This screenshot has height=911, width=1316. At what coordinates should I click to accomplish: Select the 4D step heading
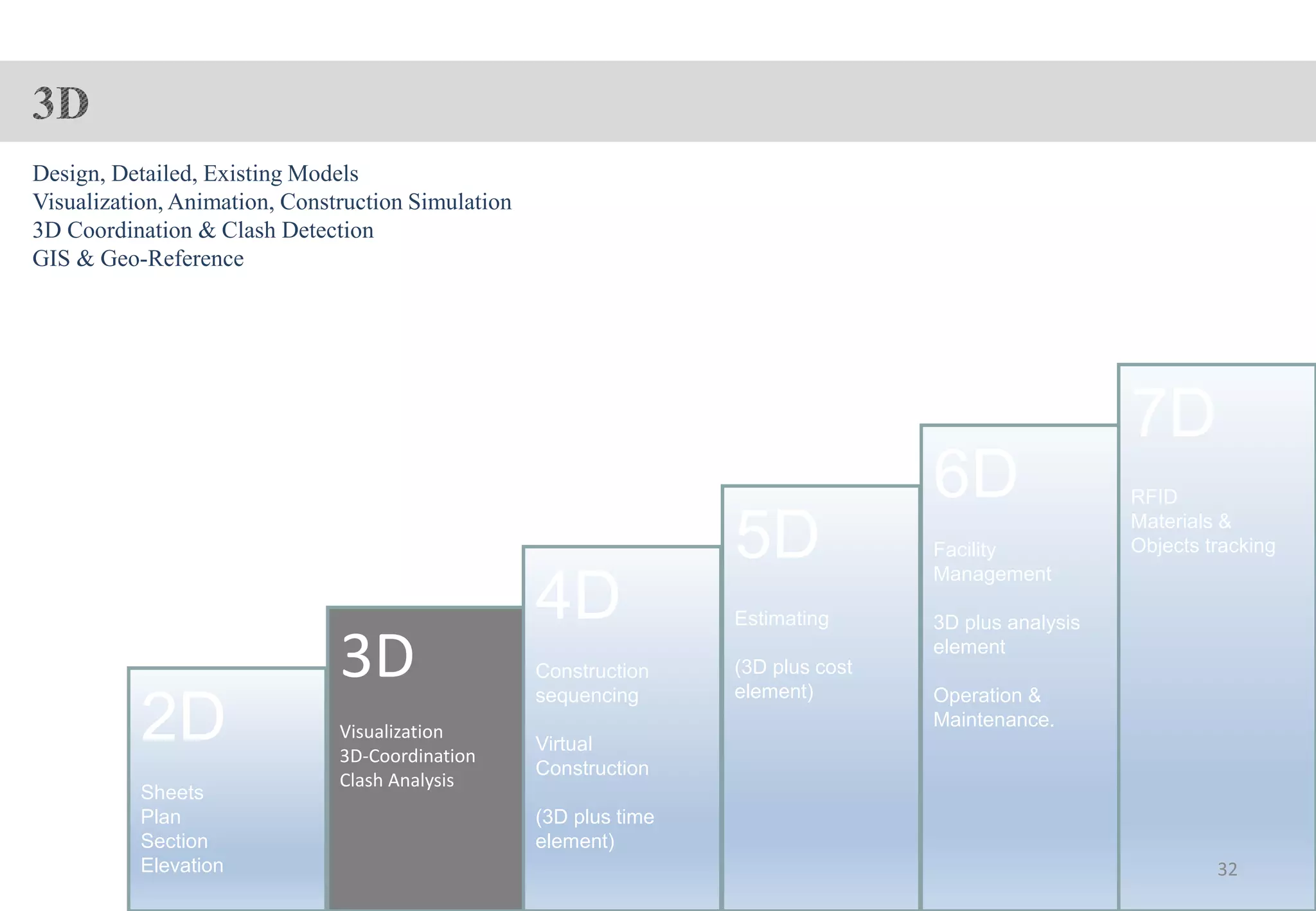pos(577,596)
